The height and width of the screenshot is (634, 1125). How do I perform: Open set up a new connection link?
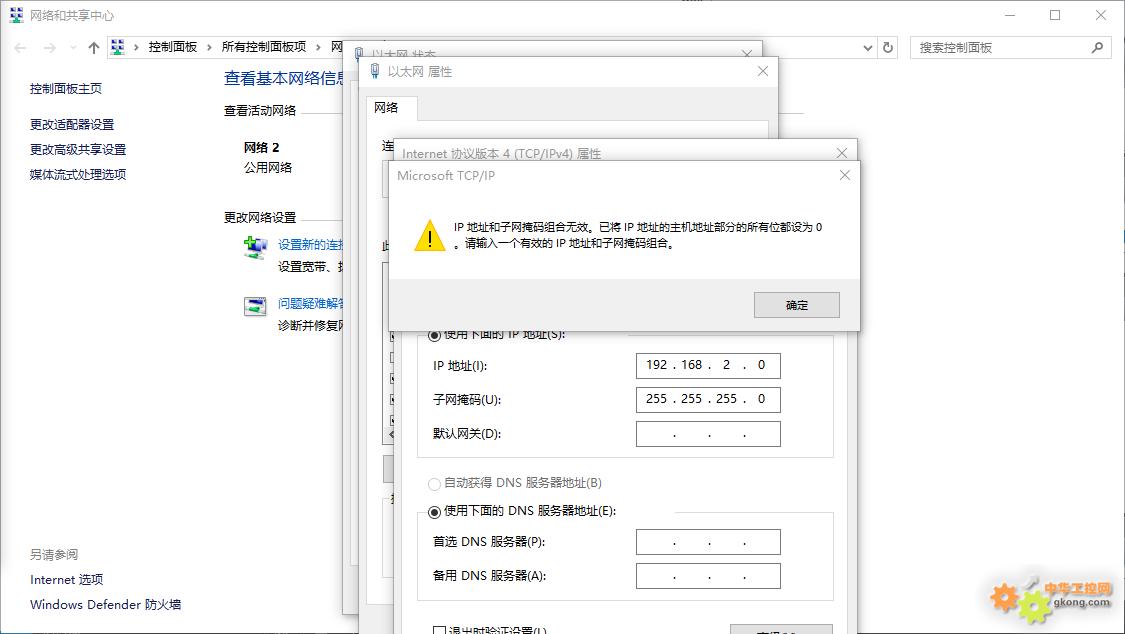tap(311, 245)
